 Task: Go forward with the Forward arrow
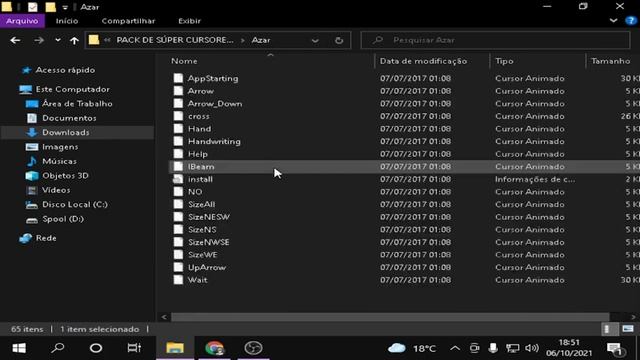pos(39,40)
